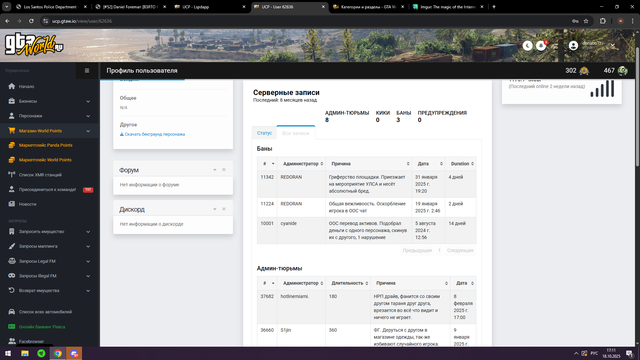Switch to Los Santos Police Department browser tab
This screenshot has height=360, width=640.
pyautogui.click(x=50, y=7)
